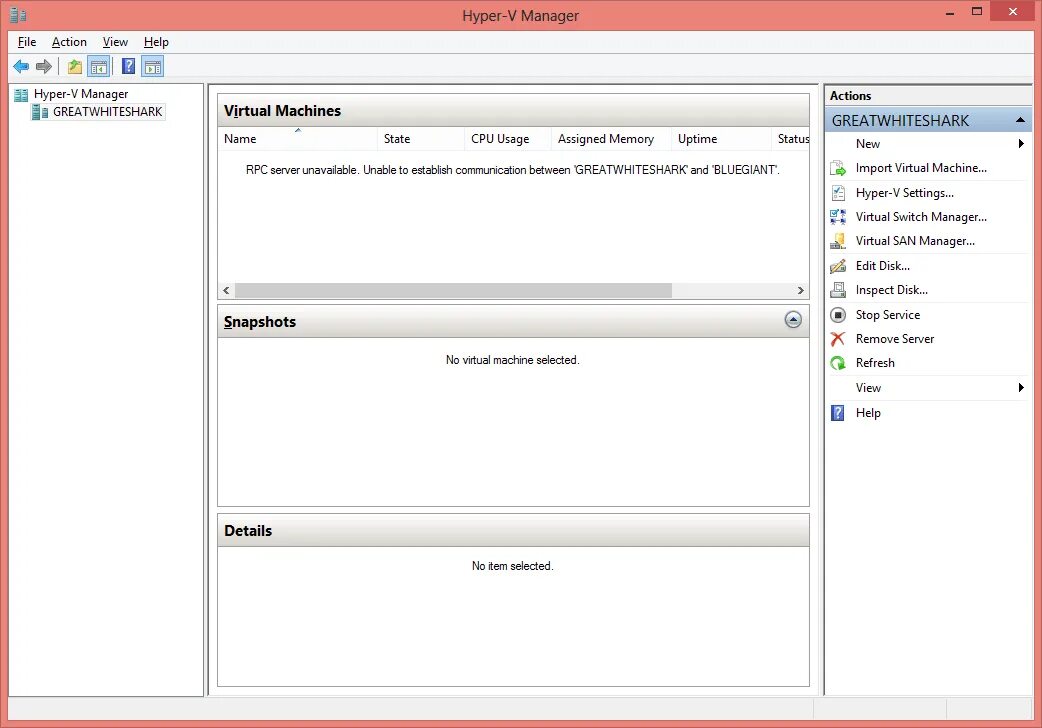Click Import Virtual Machine... action
This screenshot has width=1042, height=728.
921,168
